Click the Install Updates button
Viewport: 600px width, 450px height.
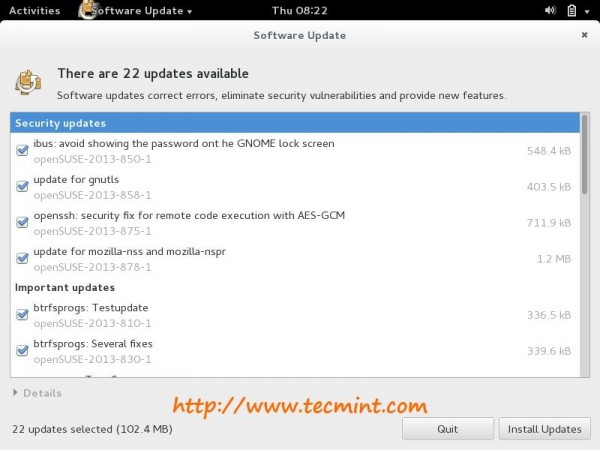pyautogui.click(x=544, y=429)
